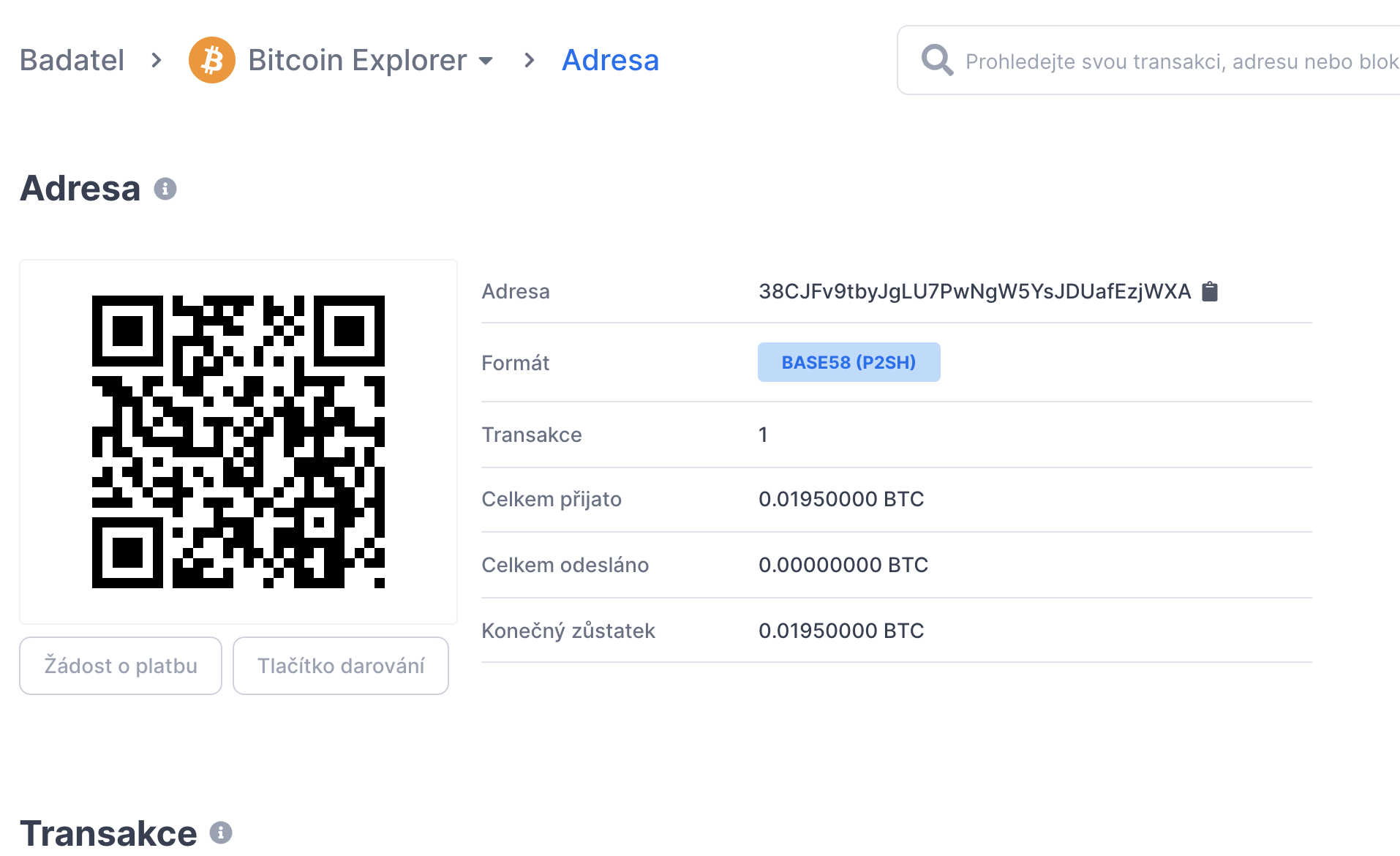Click the BASE58 (P2SH) format badge
Screen dimensions: 1400x856
click(848, 362)
